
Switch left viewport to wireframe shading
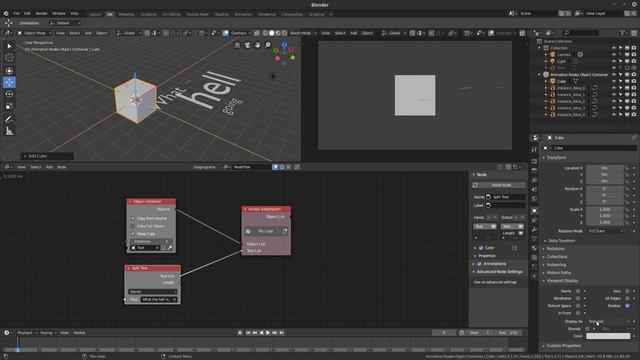265,33
